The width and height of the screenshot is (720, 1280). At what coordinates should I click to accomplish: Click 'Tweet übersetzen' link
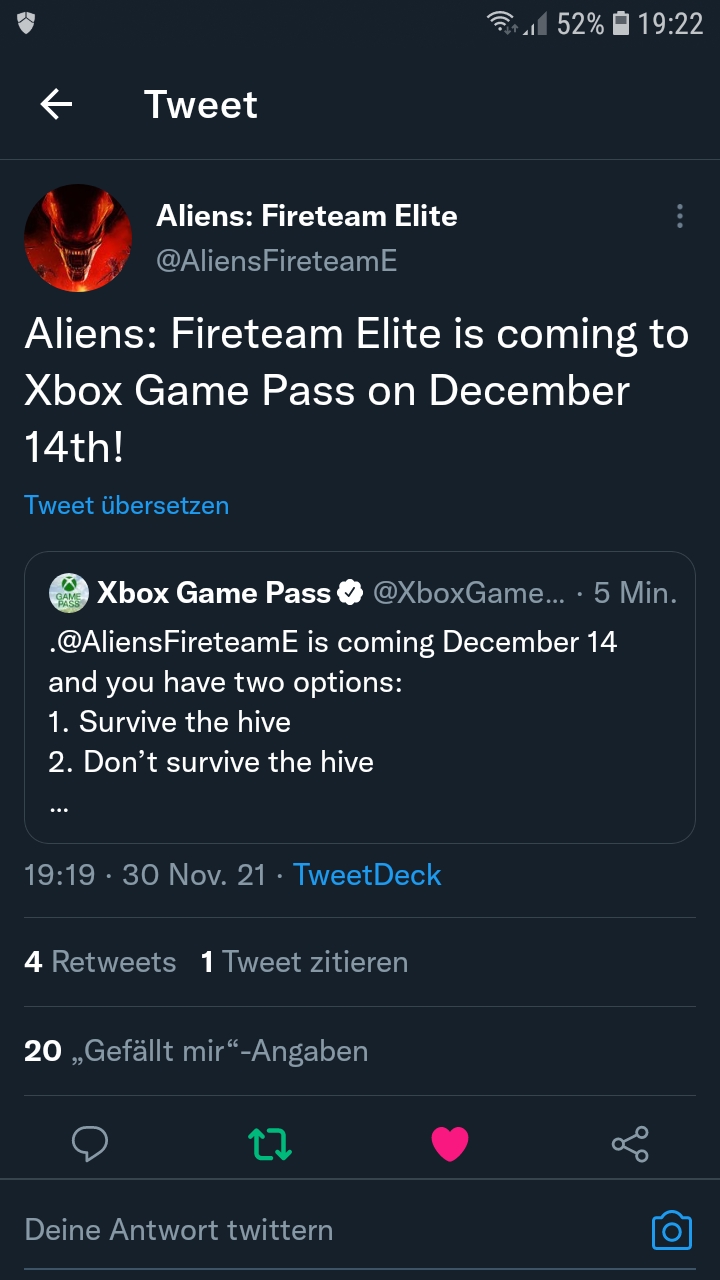tap(126, 505)
